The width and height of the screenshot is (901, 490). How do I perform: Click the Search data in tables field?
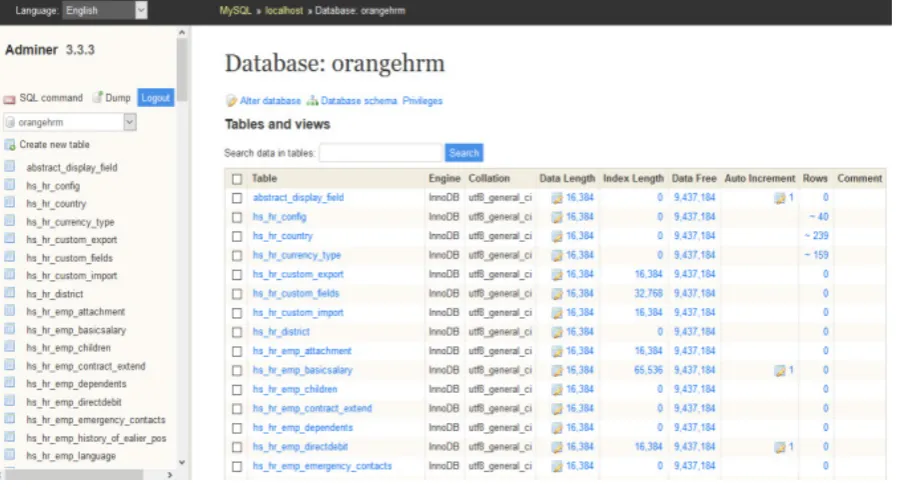click(x=380, y=153)
